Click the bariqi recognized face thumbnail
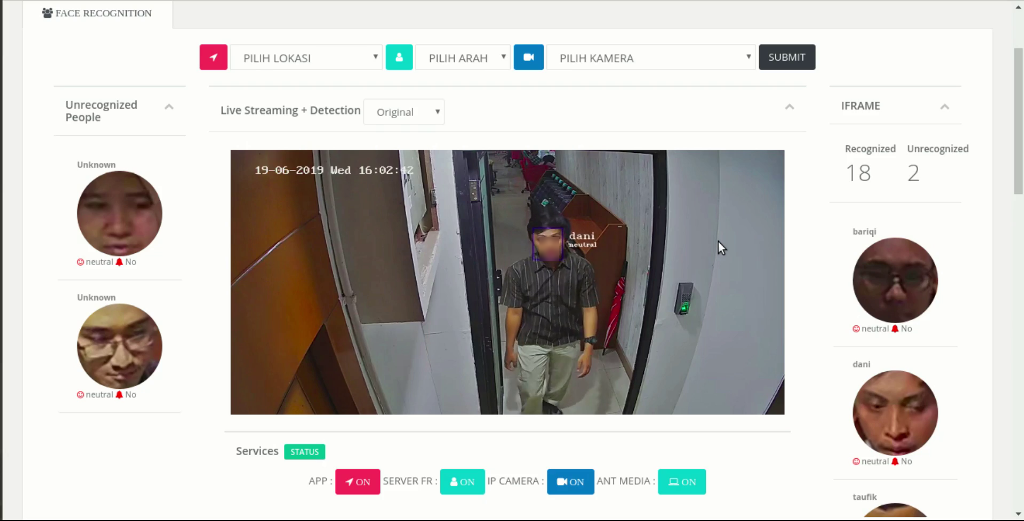This screenshot has height=521, width=1024. (x=895, y=280)
